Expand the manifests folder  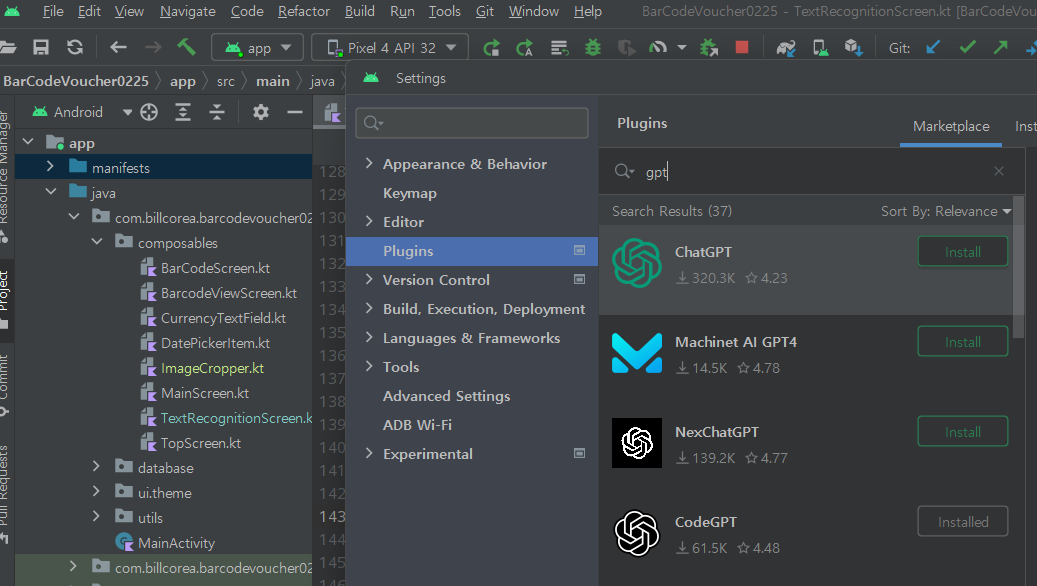[50, 167]
